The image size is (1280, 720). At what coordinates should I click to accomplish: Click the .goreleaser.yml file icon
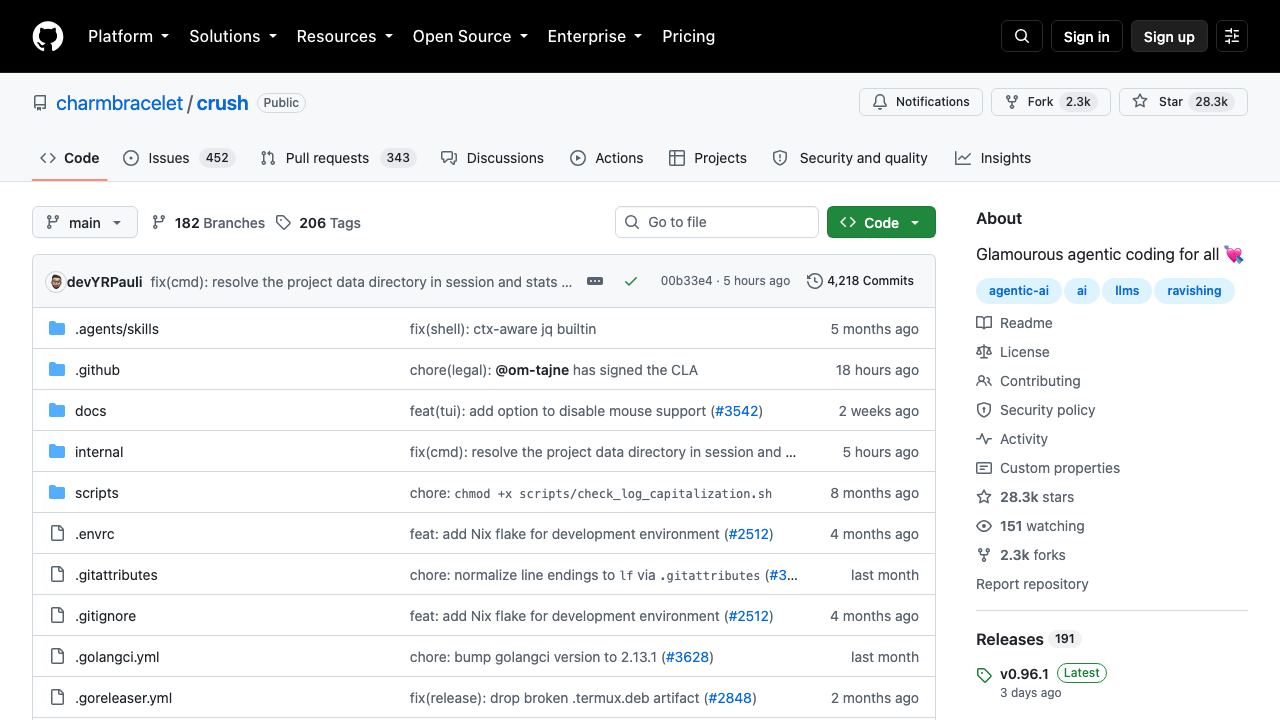[x=57, y=698]
